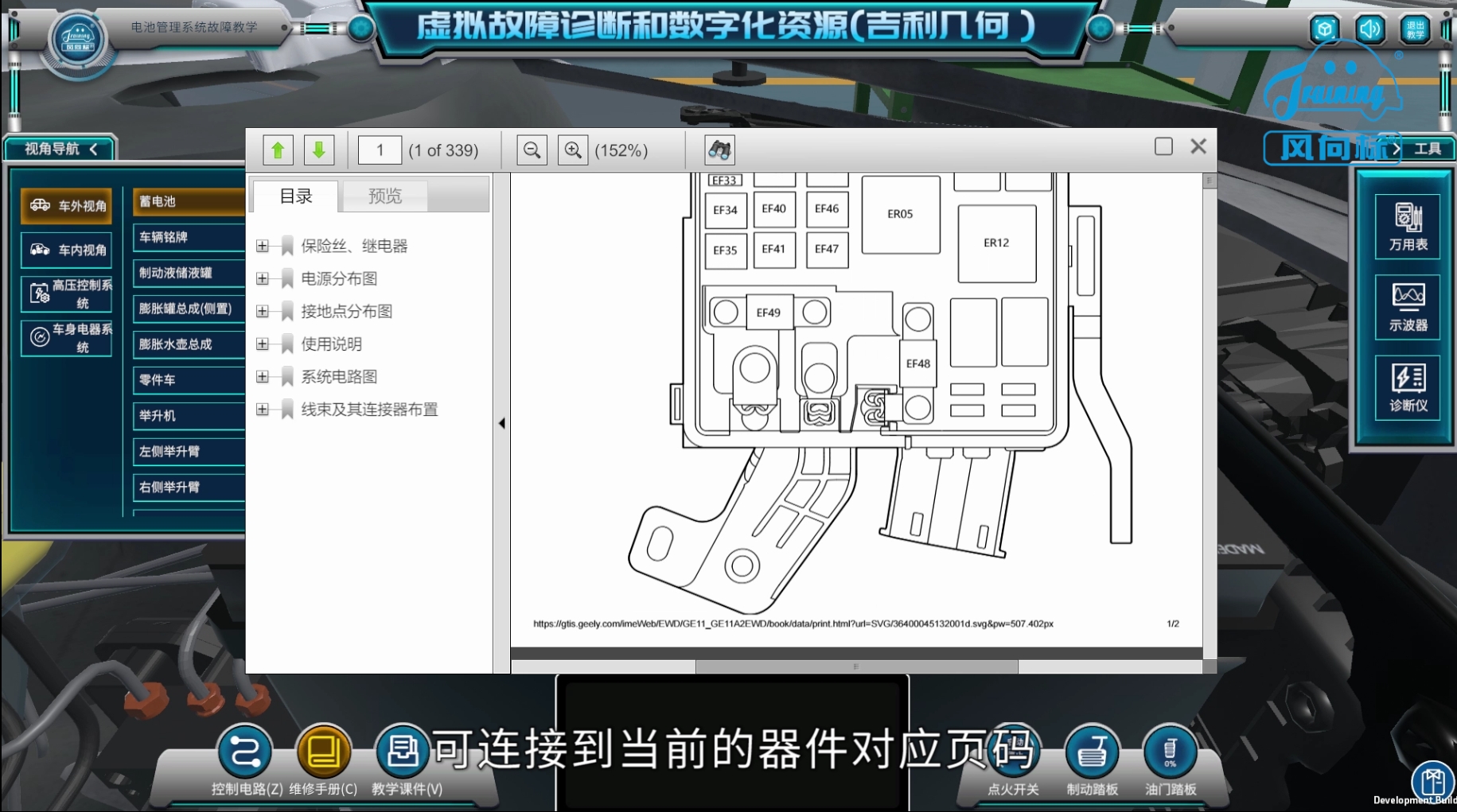Open the diagnostic scanner (诊断仪) tool
Screen dimensions: 1457x812
[1408, 387]
